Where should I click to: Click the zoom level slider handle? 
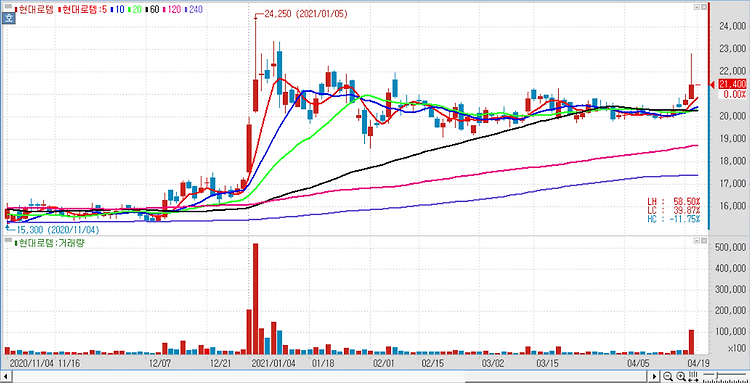(717, 376)
